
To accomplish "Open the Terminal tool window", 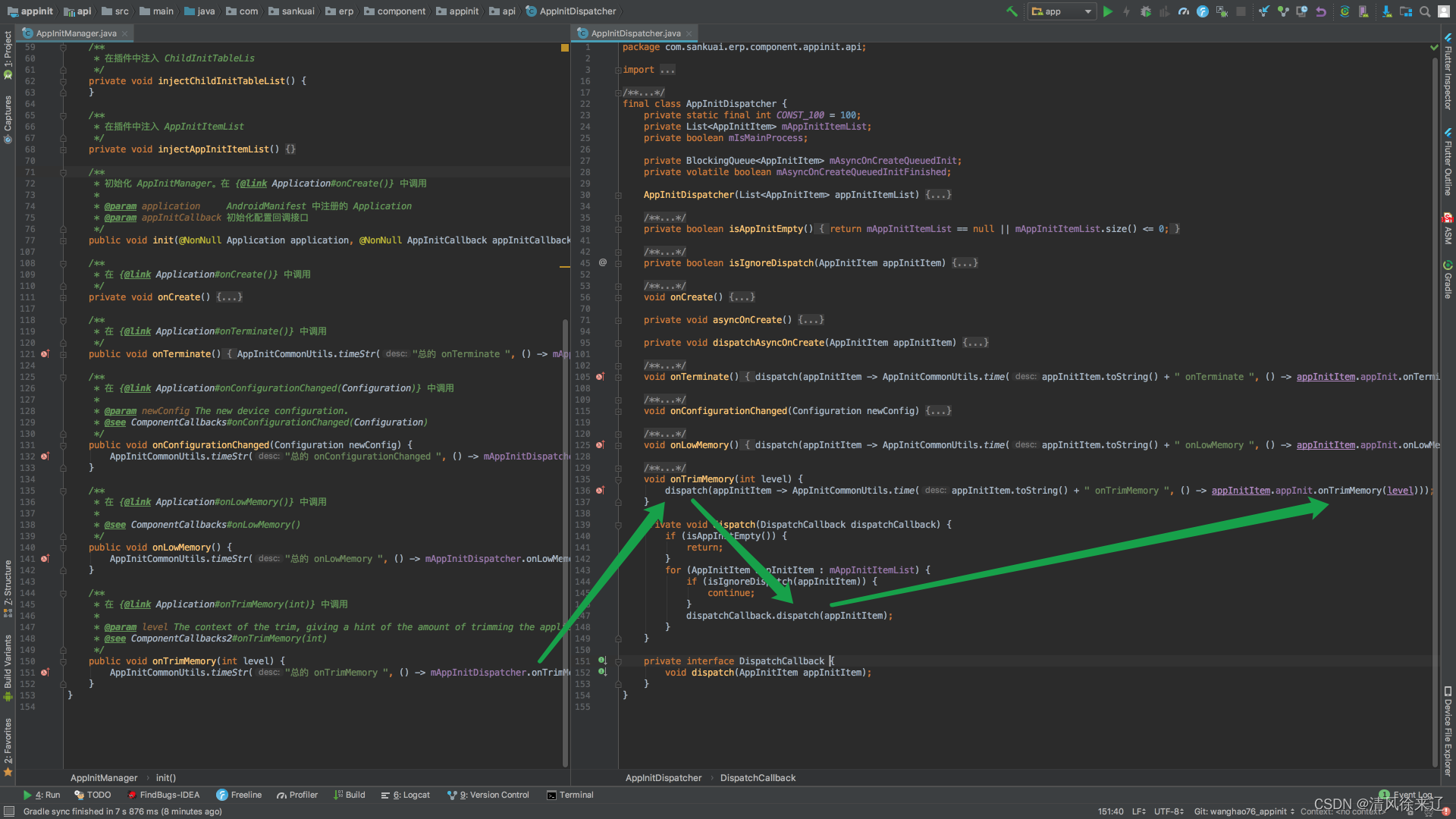I will tap(570, 795).
